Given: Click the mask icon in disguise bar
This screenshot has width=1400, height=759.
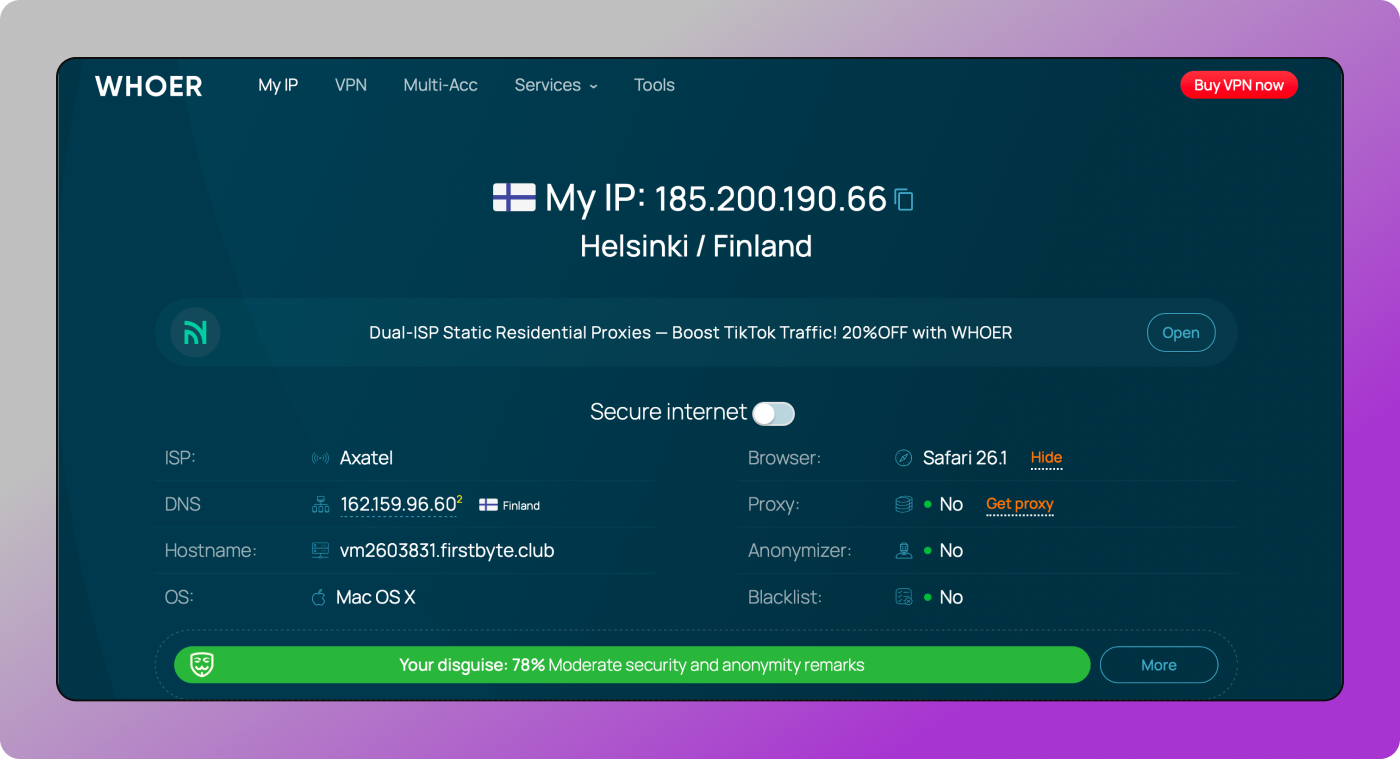Looking at the screenshot, I should tap(202, 665).
